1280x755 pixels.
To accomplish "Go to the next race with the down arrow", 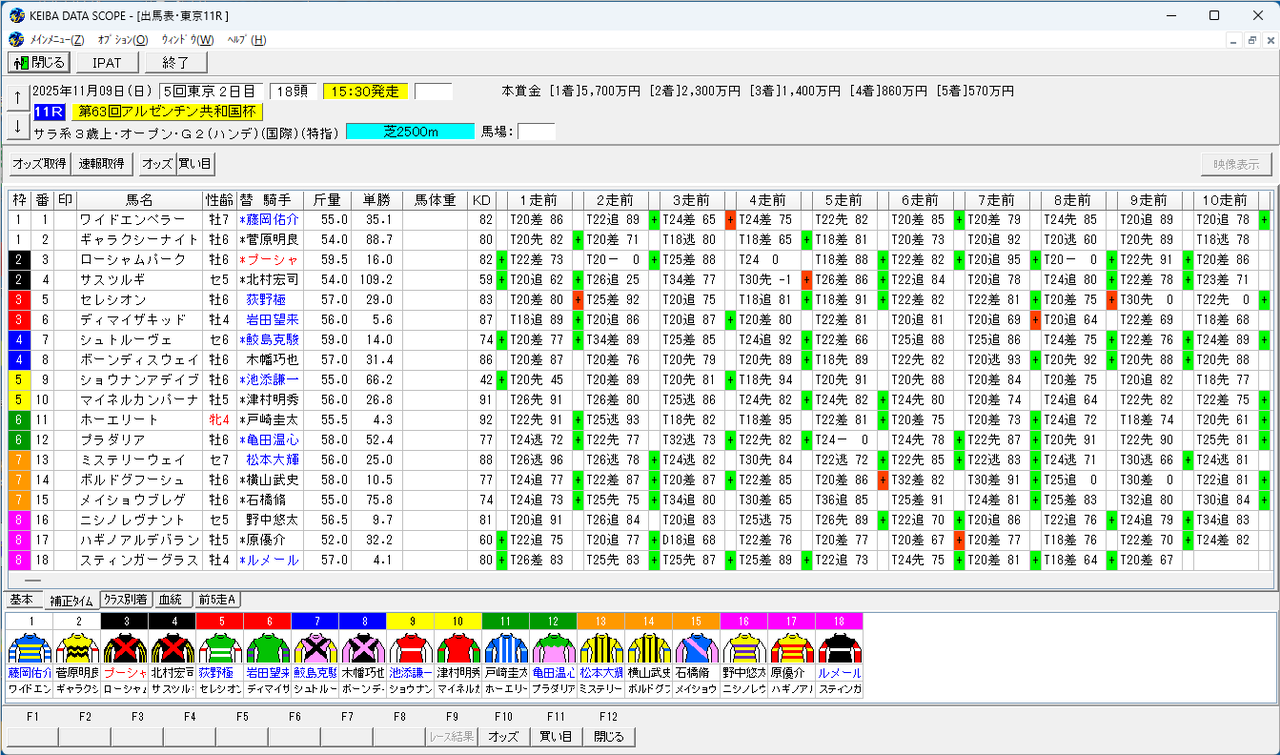I will 17,126.
